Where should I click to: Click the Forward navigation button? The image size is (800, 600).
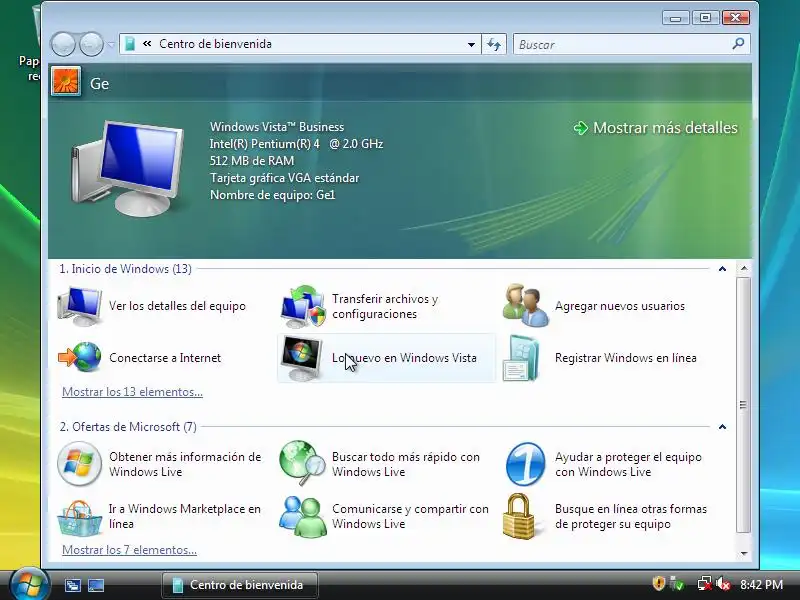pyautogui.click(x=91, y=44)
